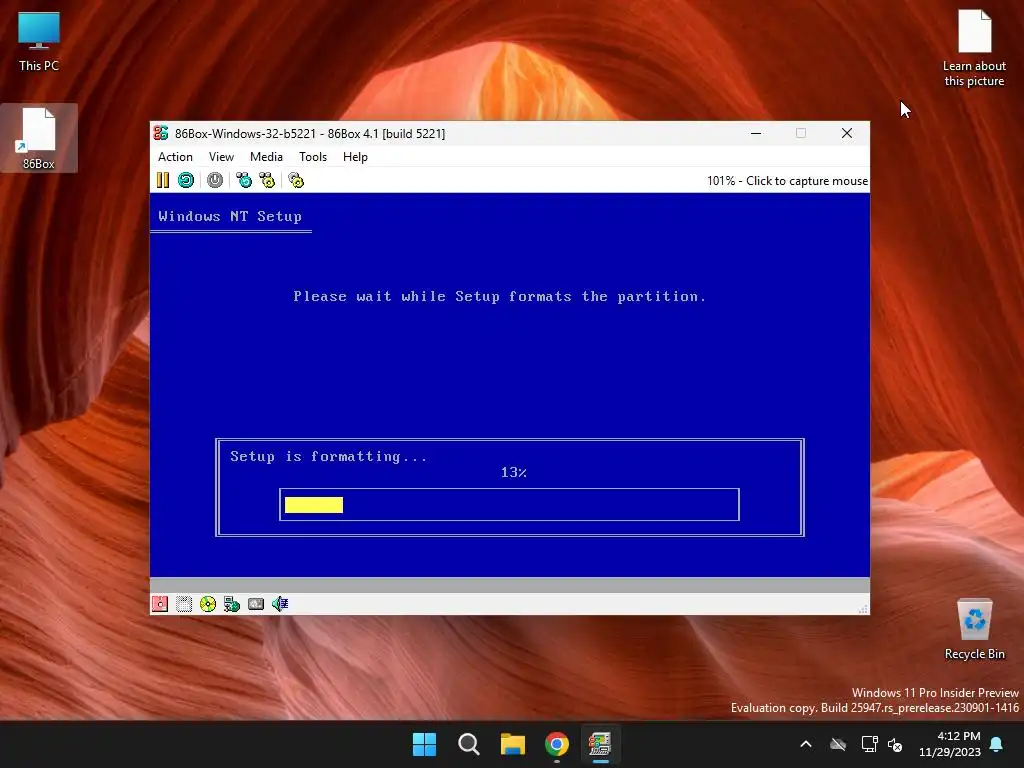The width and height of the screenshot is (1024, 768).
Task: Open taskbar Search
Action: click(x=469, y=744)
